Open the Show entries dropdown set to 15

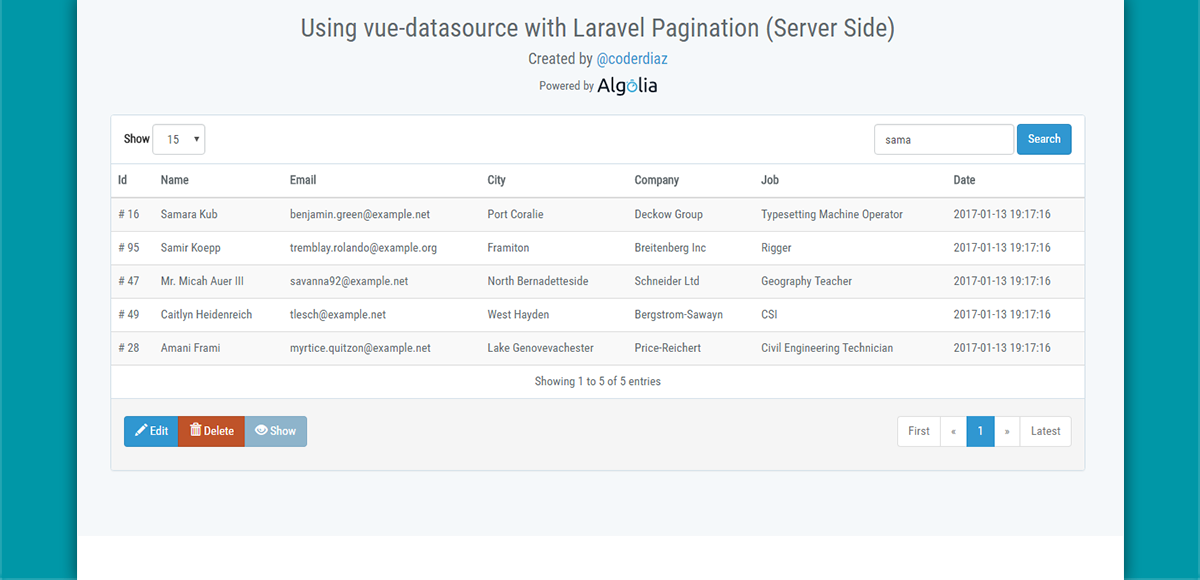point(179,139)
